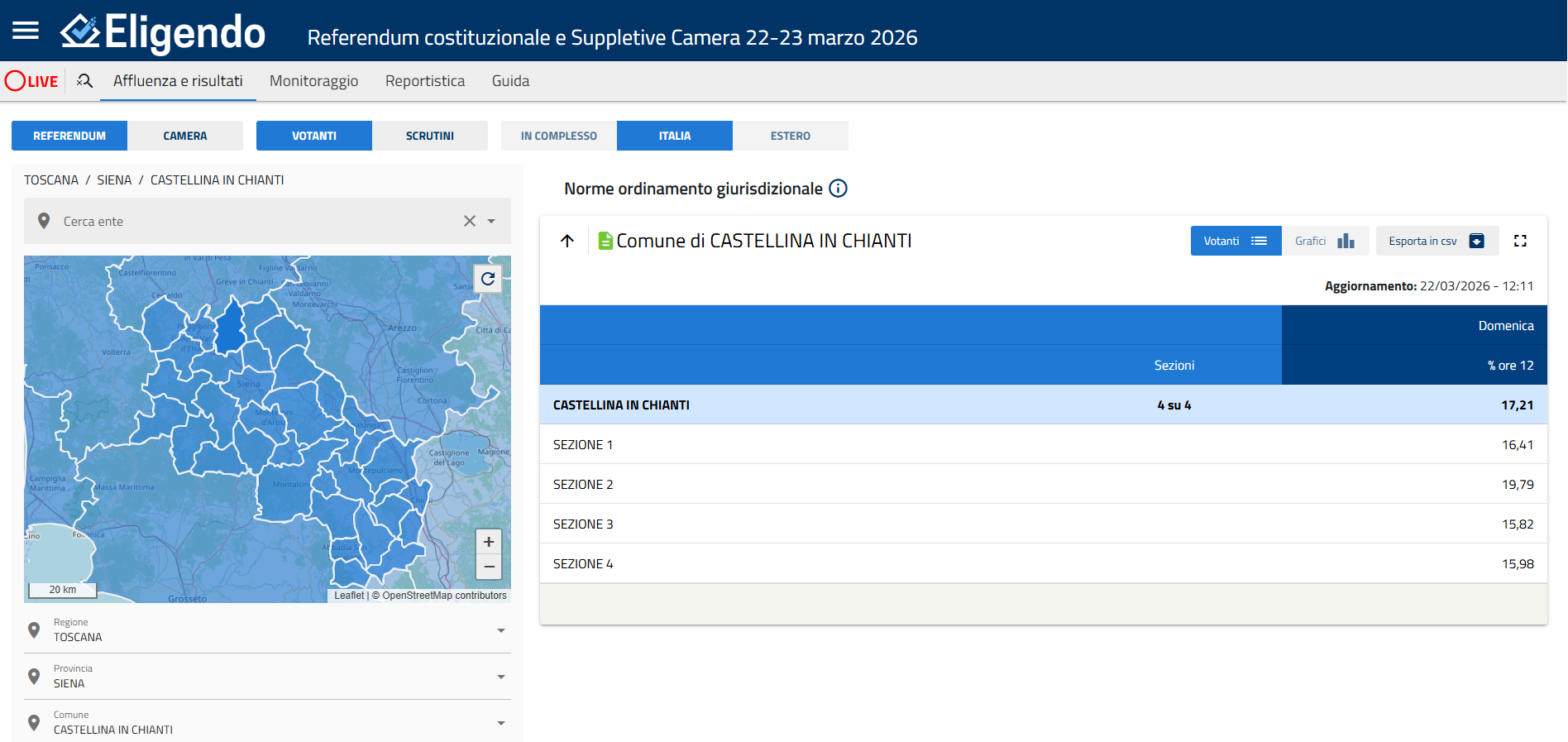Open the hamburger menu
1568x742 pixels.
(26, 31)
